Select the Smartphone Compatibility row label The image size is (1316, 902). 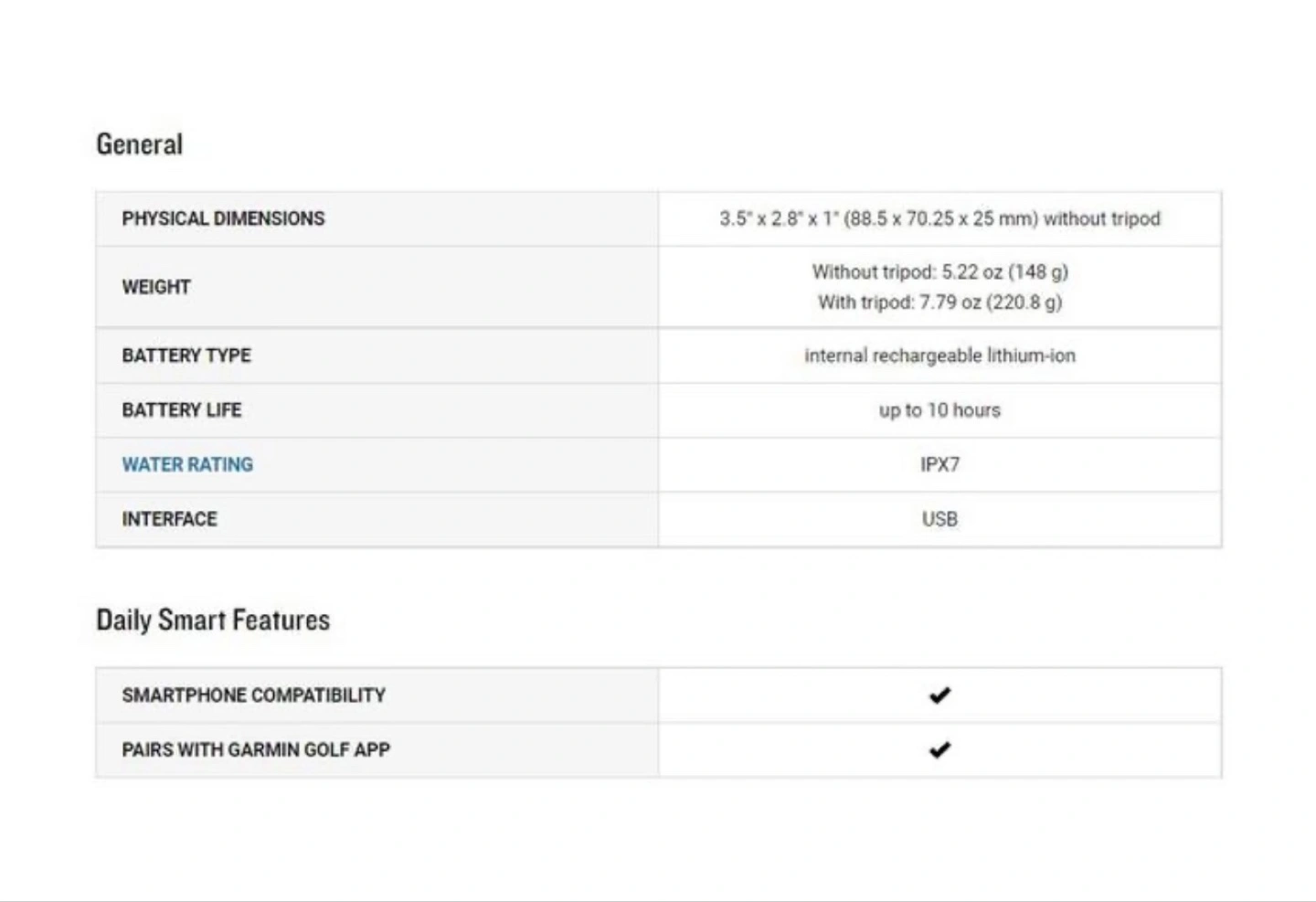pyautogui.click(x=254, y=695)
